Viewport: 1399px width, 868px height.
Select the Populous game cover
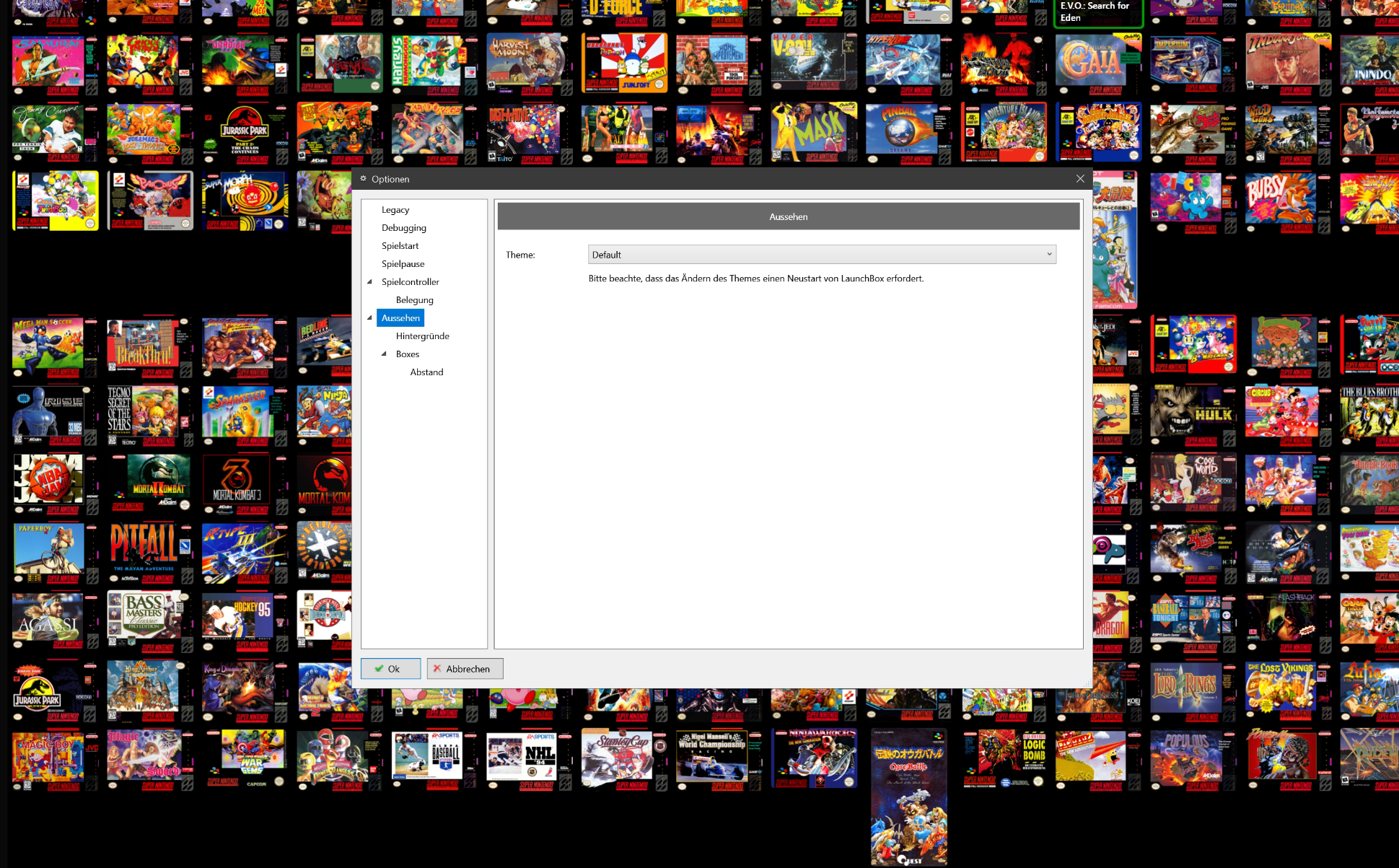pyautogui.click(x=1193, y=760)
